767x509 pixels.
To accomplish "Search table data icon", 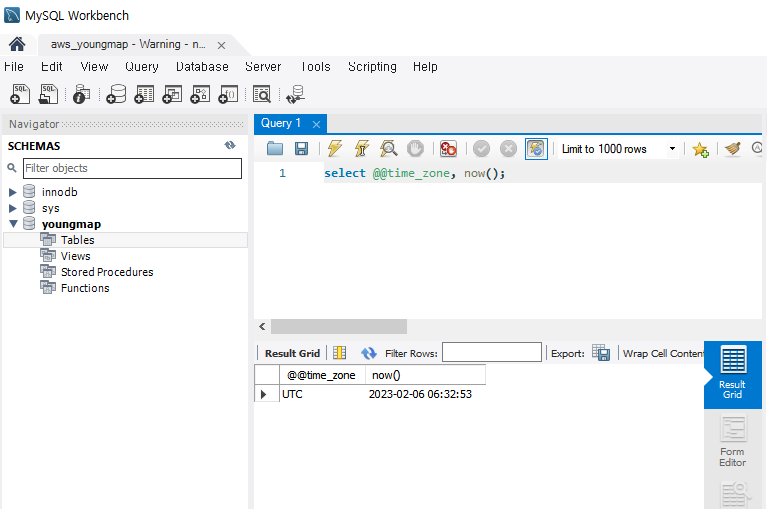I will click(262, 94).
